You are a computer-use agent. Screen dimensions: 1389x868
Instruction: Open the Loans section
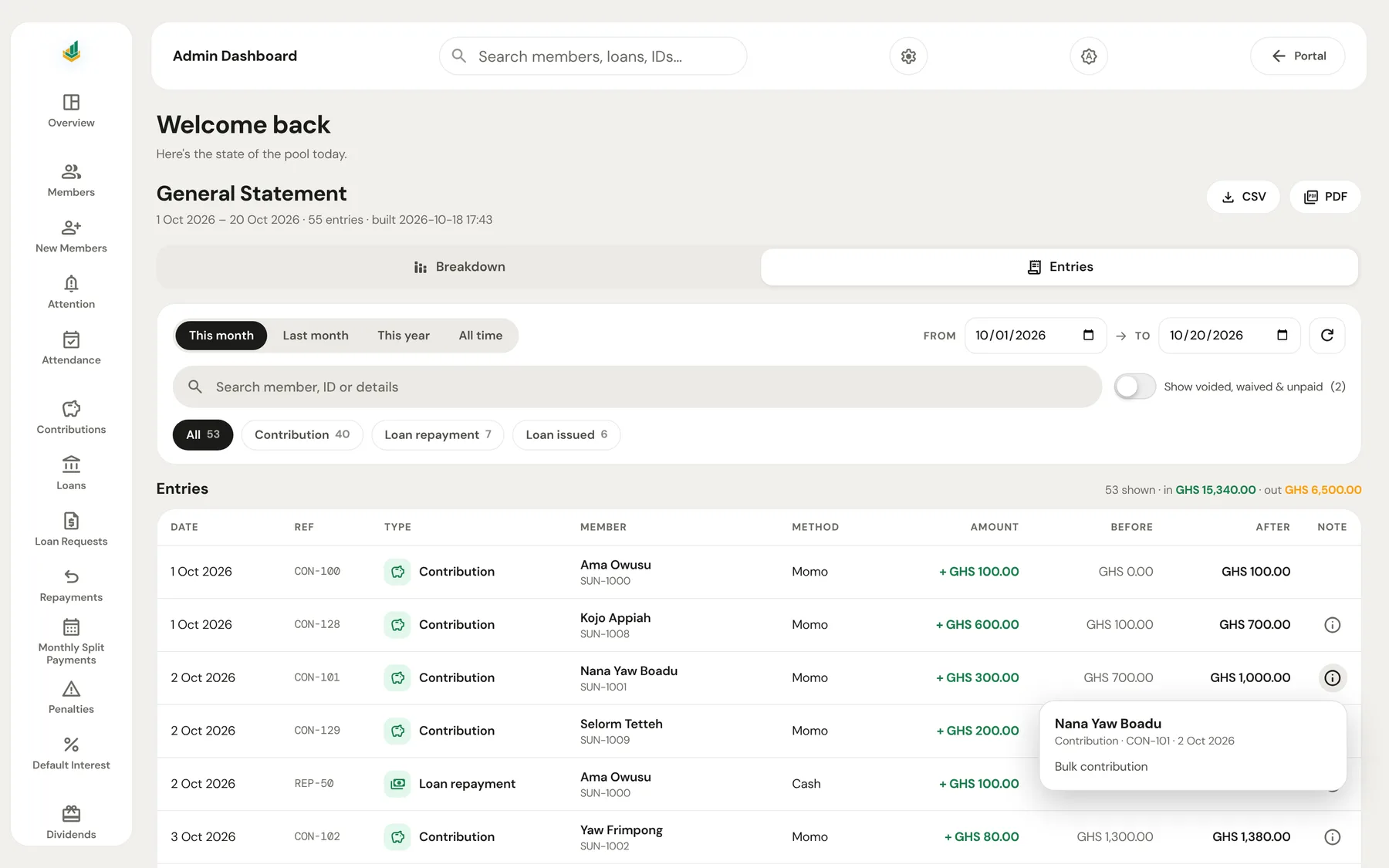point(71,474)
